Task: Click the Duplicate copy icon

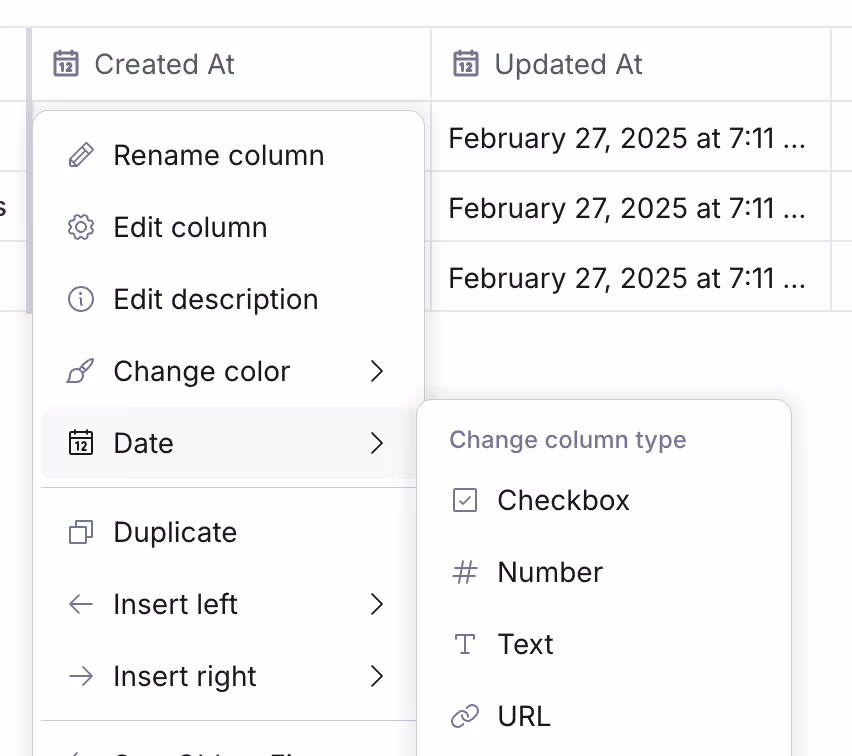Action: coord(81,532)
